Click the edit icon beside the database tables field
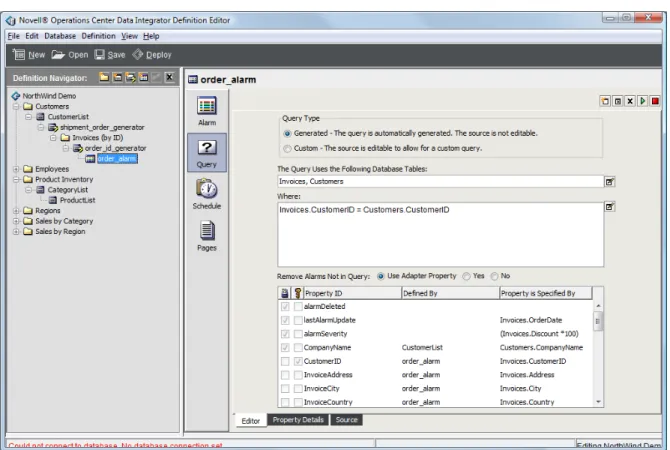This screenshot has height=450, width=670. click(x=610, y=182)
